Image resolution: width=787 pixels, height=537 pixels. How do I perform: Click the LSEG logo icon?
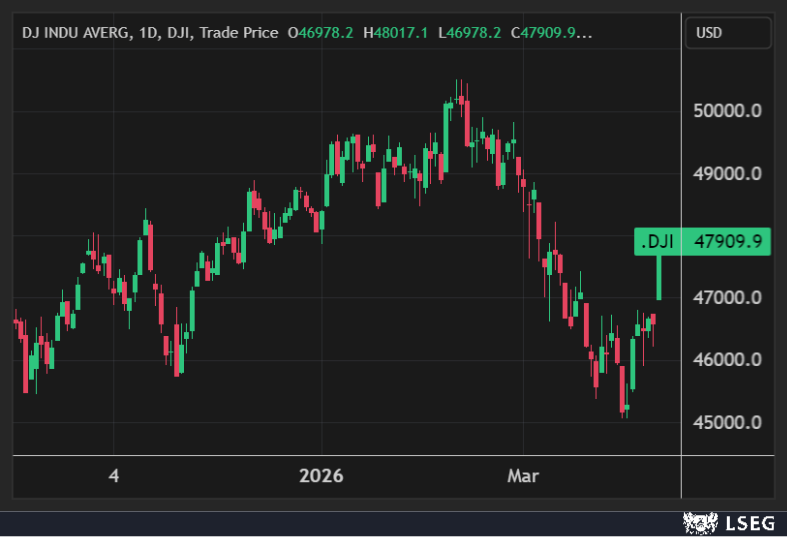pos(700,522)
